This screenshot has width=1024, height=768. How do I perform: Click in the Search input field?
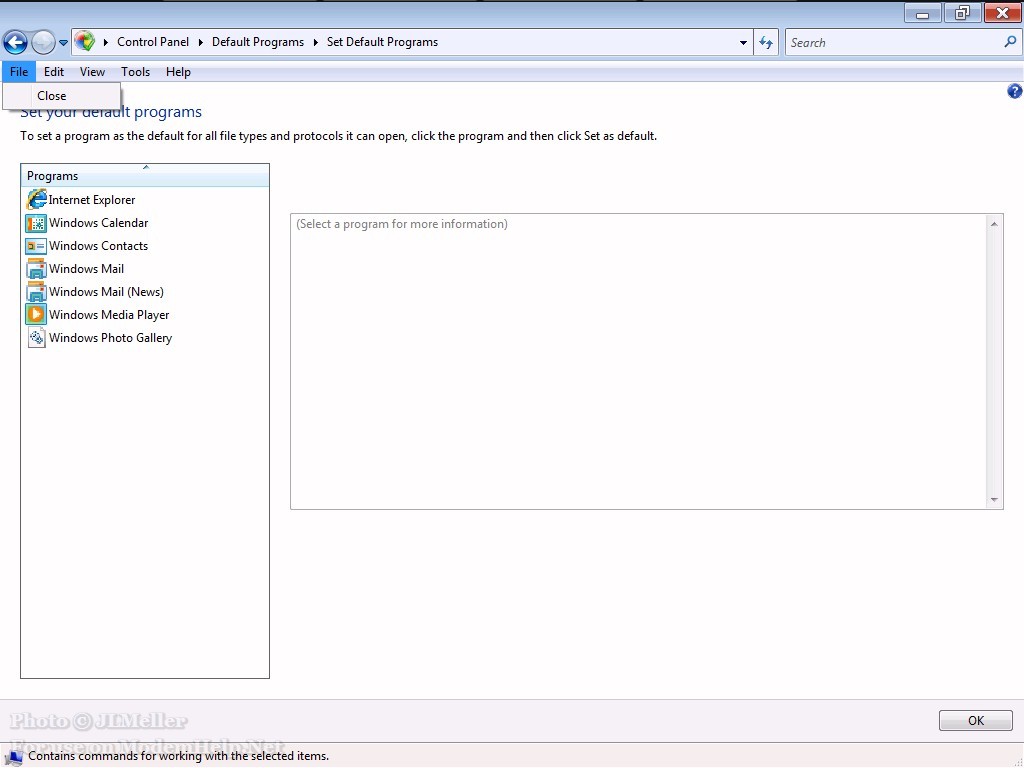893,42
